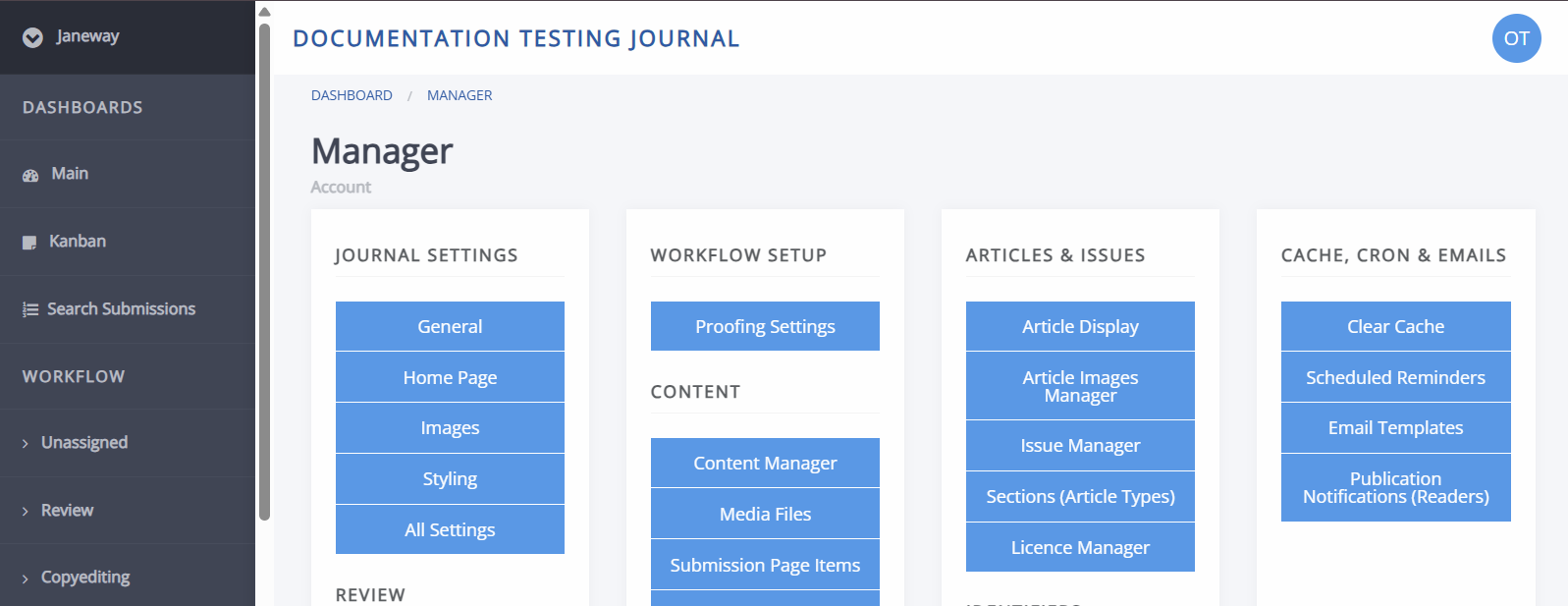Open Email Templates button
Viewport: 1568px width, 606px height.
1395,428
